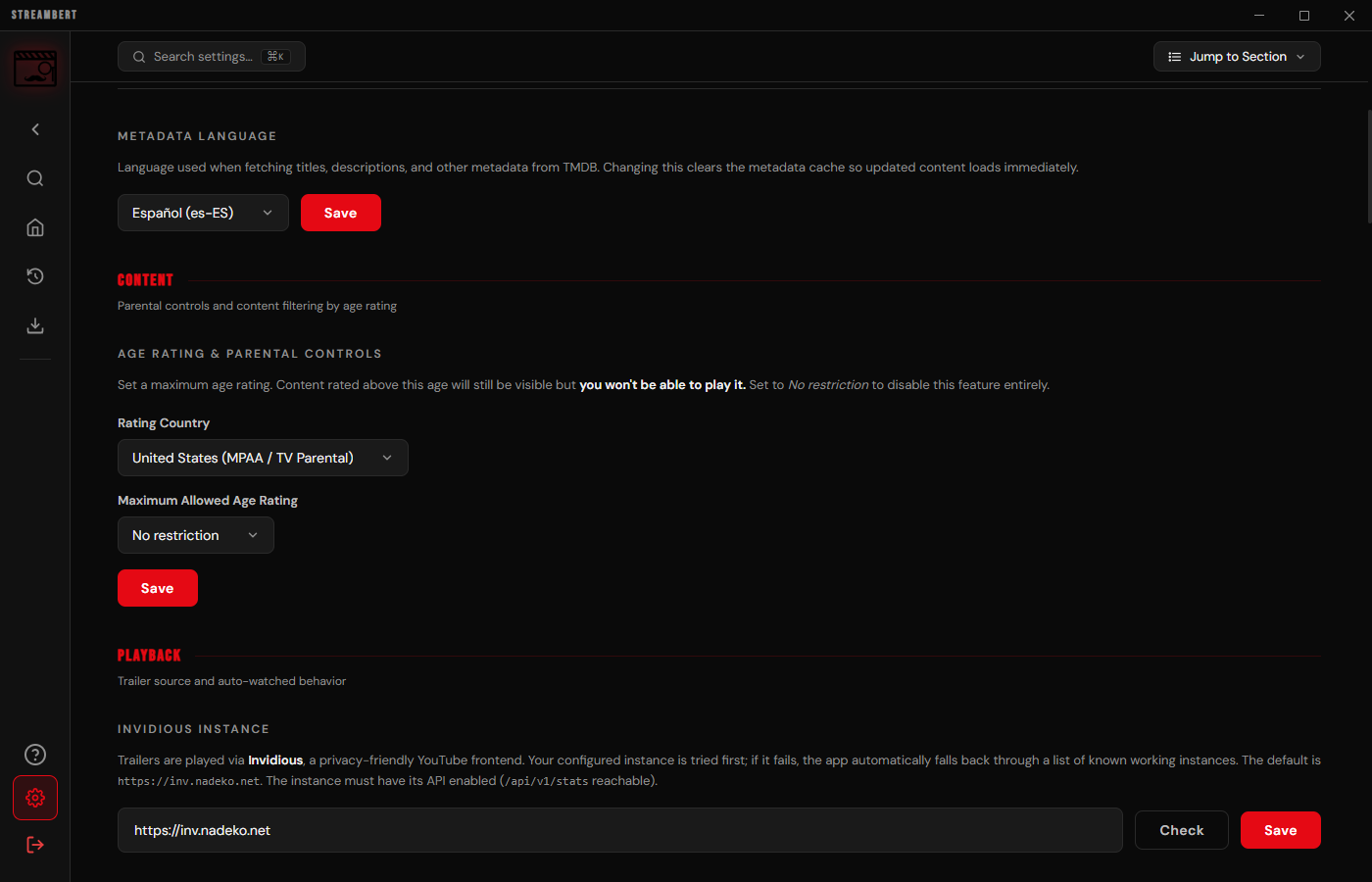The image size is (1372, 882).
Task: Check the Invidious instance URL
Action: tap(1182, 830)
